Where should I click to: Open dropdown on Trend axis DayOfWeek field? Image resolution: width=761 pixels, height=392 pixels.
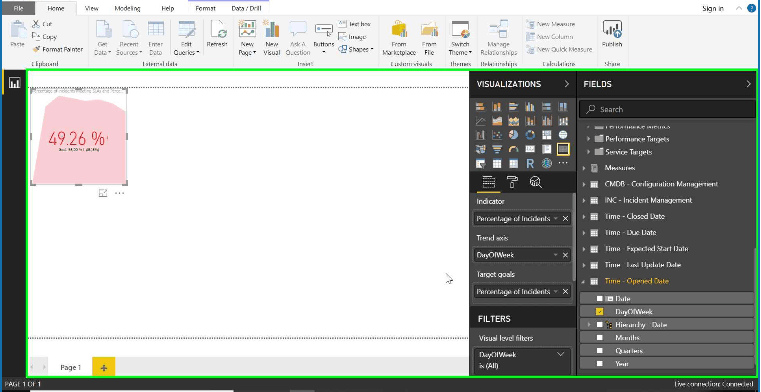pos(555,255)
